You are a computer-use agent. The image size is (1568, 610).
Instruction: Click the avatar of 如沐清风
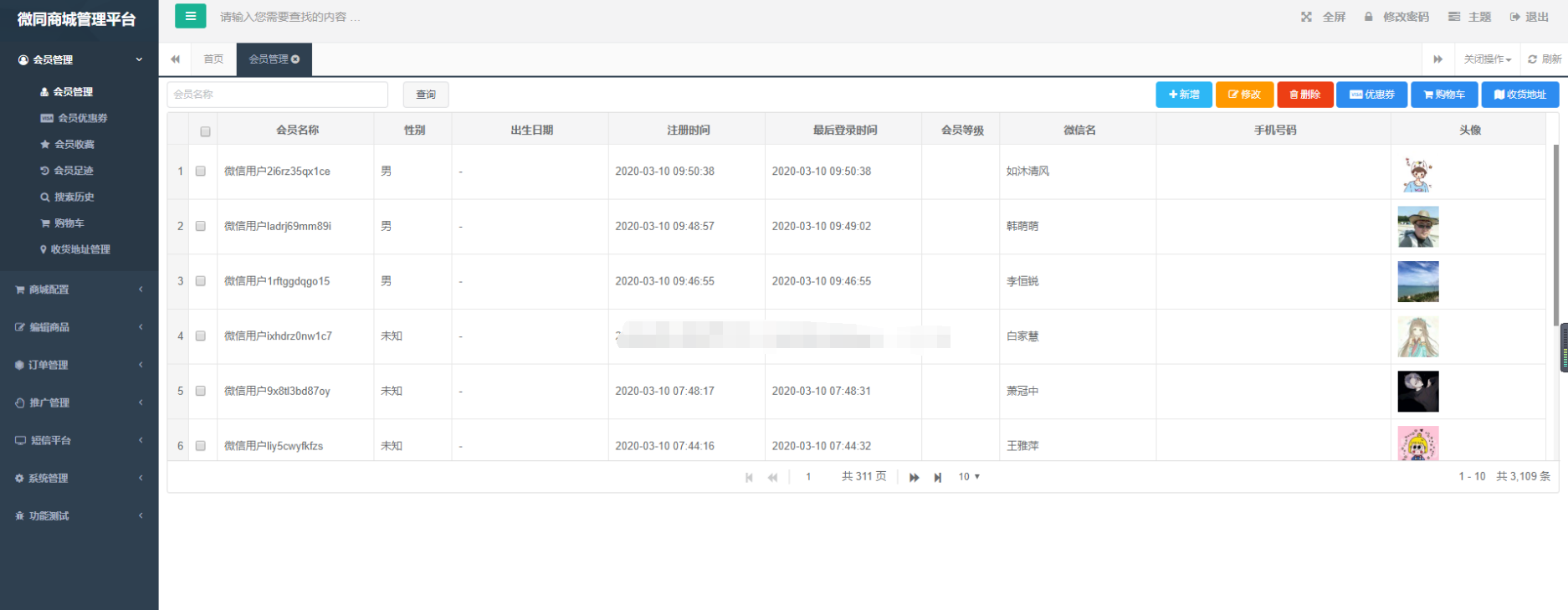[x=1418, y=174]
